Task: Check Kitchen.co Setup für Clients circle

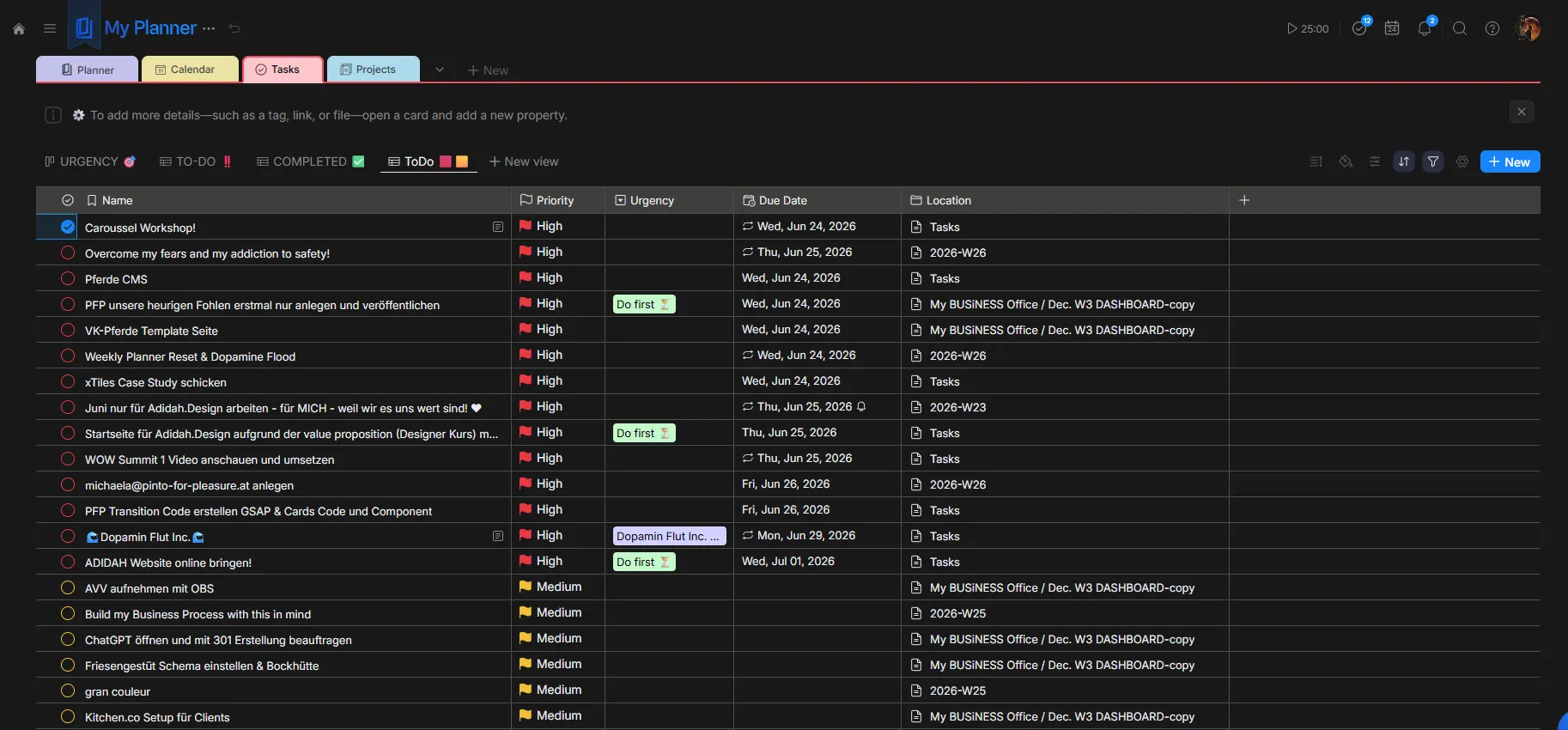Action: [68, 716]
